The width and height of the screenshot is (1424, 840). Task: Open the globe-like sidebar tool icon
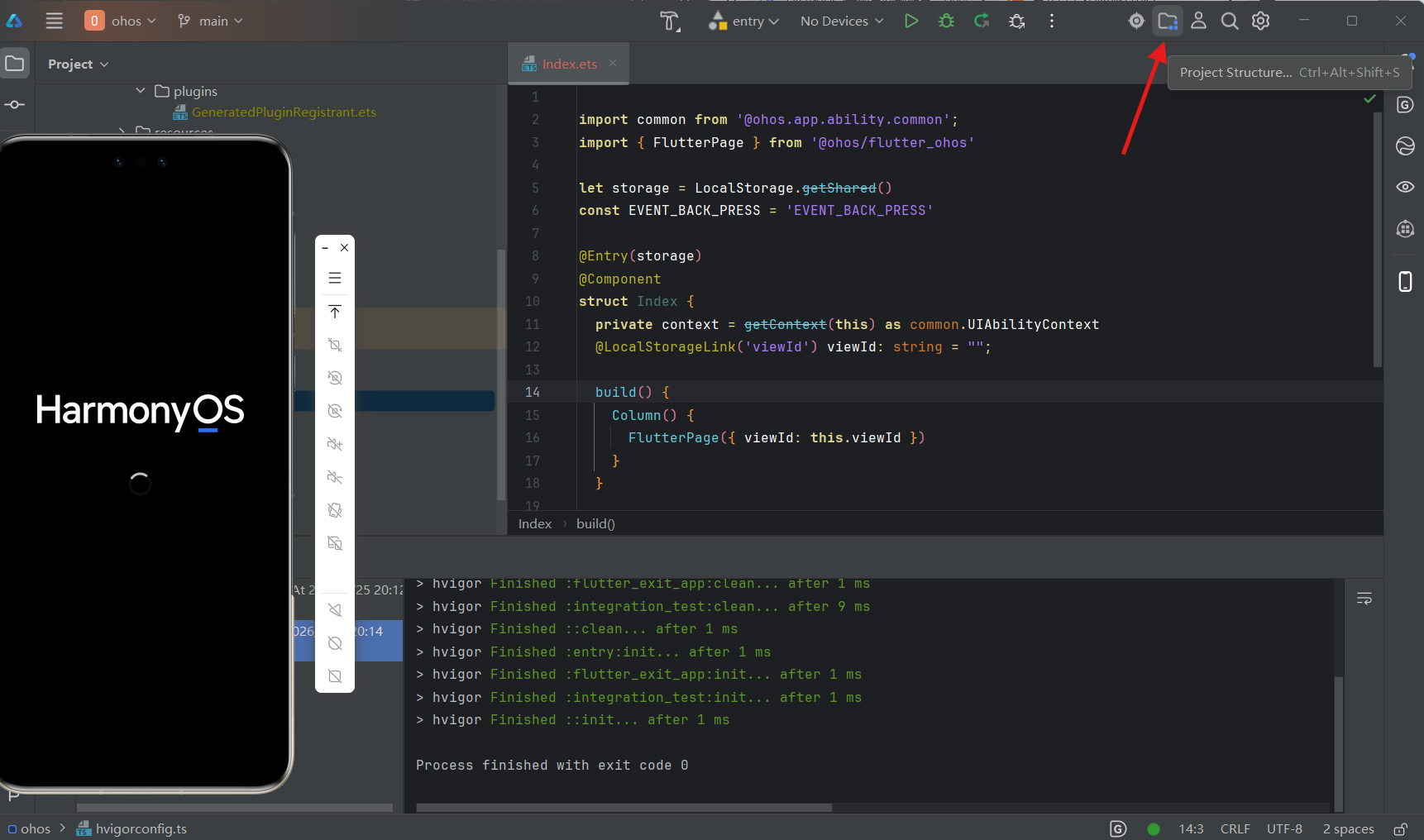click(x=1405, y=146)
